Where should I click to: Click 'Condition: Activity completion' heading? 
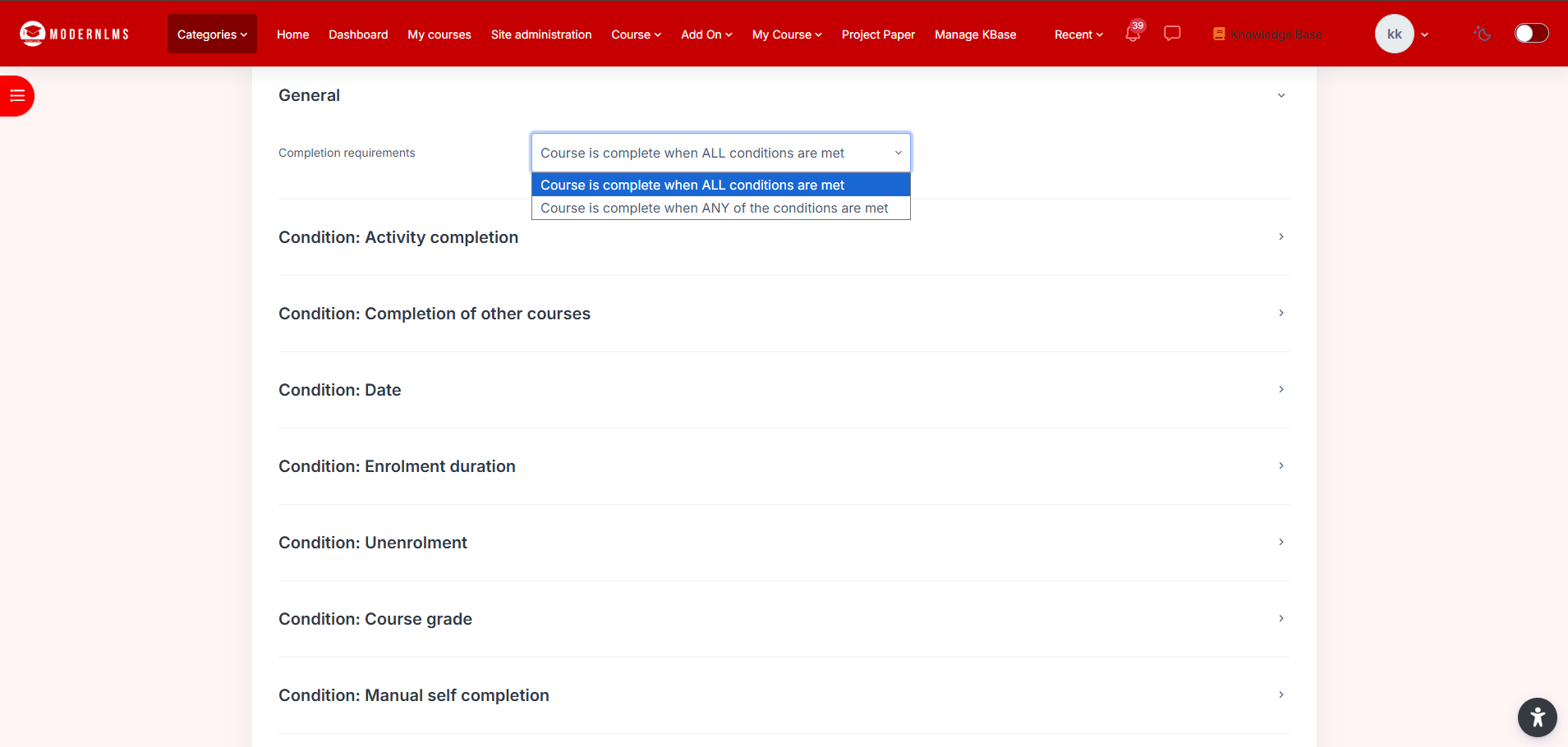click(398, 237)
